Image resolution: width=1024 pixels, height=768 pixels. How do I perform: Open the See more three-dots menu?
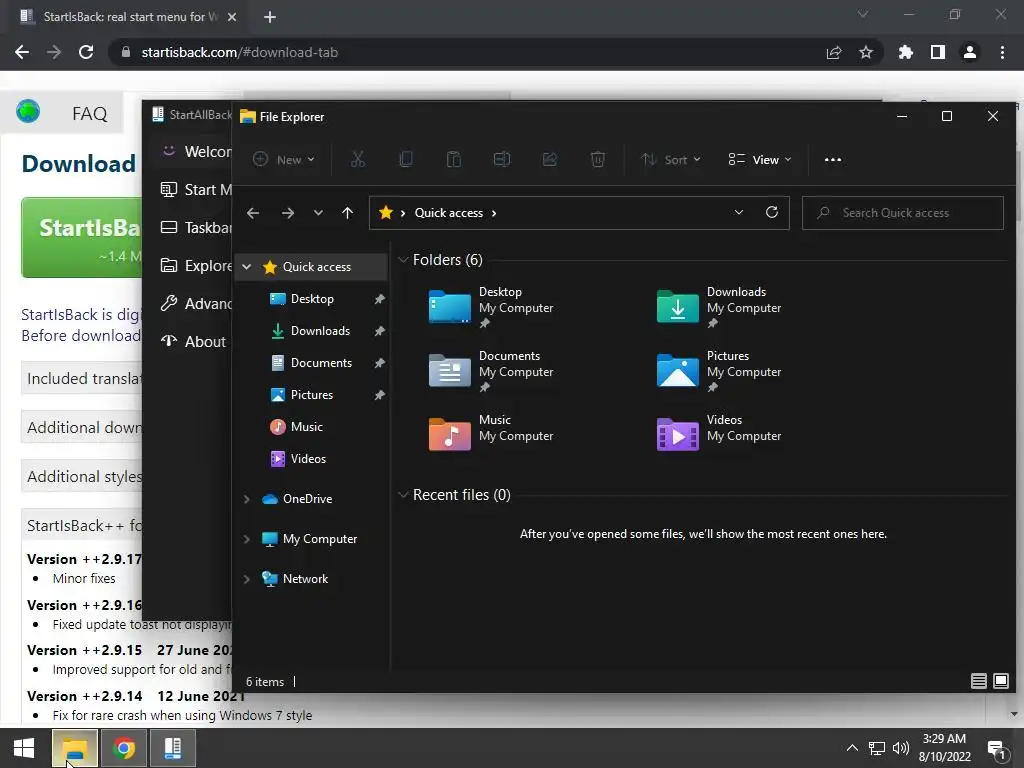(x=833, y=159)
